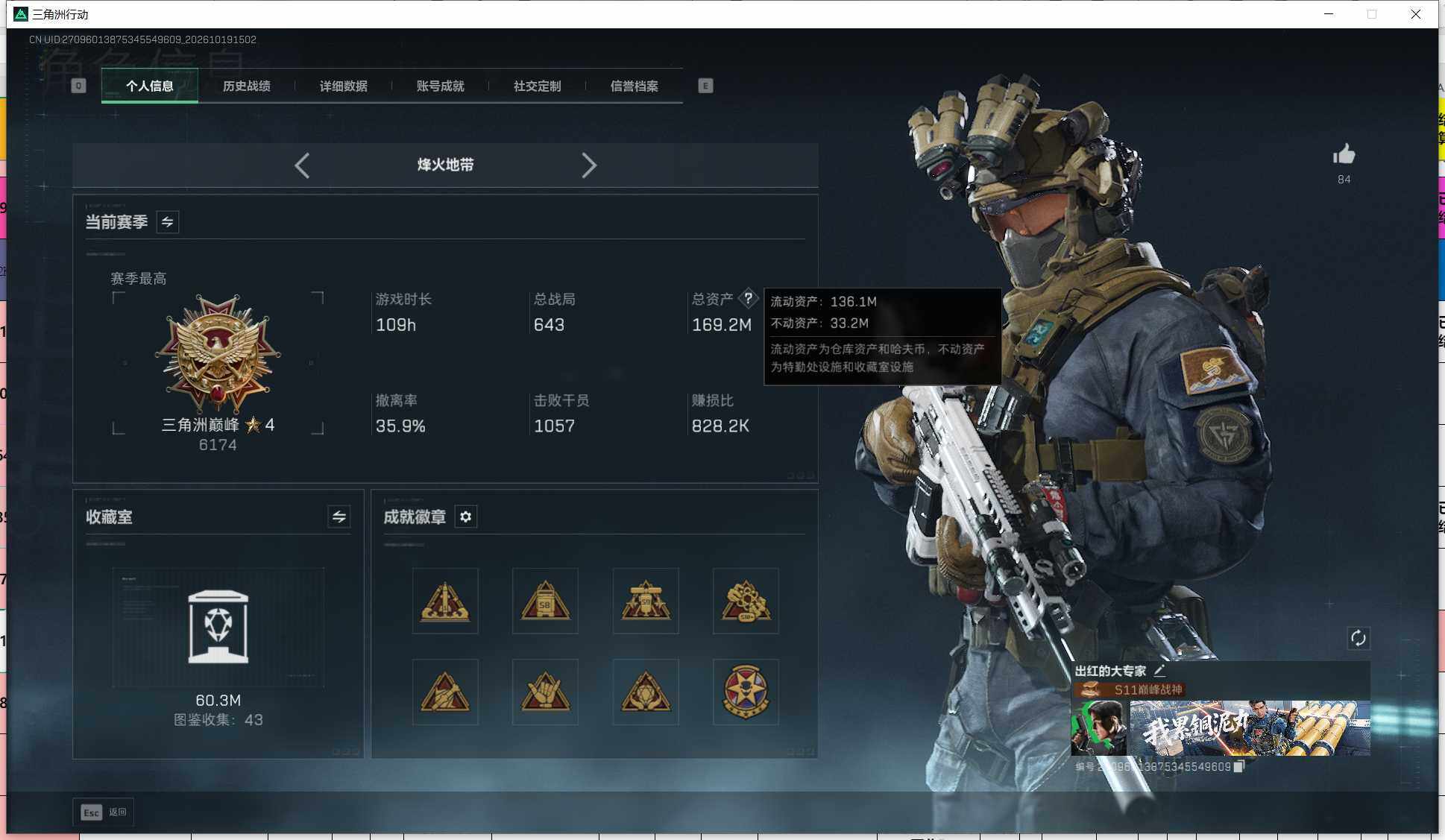Switch to the 社交定制 tab
Screen dimensions: 1445x840
(537, 86)
